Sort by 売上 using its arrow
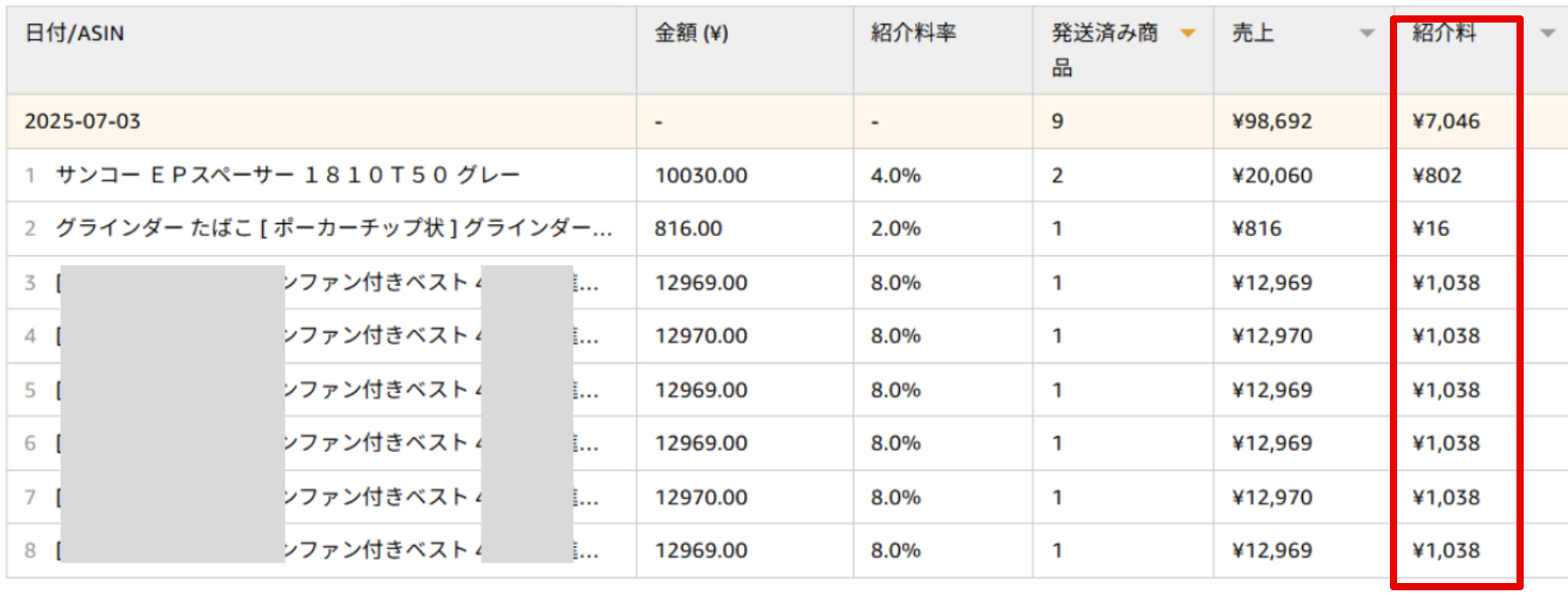1568x593 pixels. click(1366, 33)
